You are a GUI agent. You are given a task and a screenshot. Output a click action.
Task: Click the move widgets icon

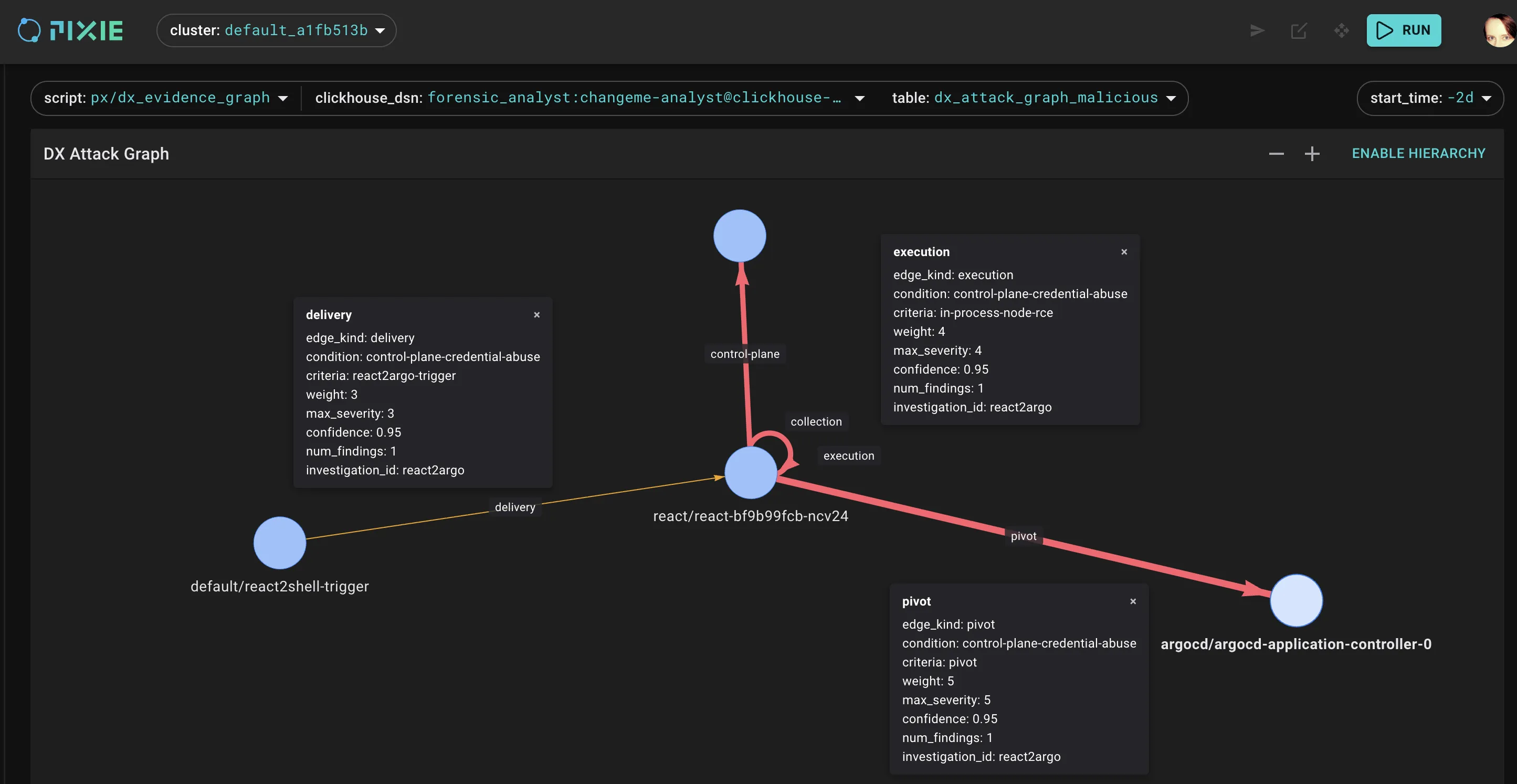pyautogui.click(x=1342, y=30)
